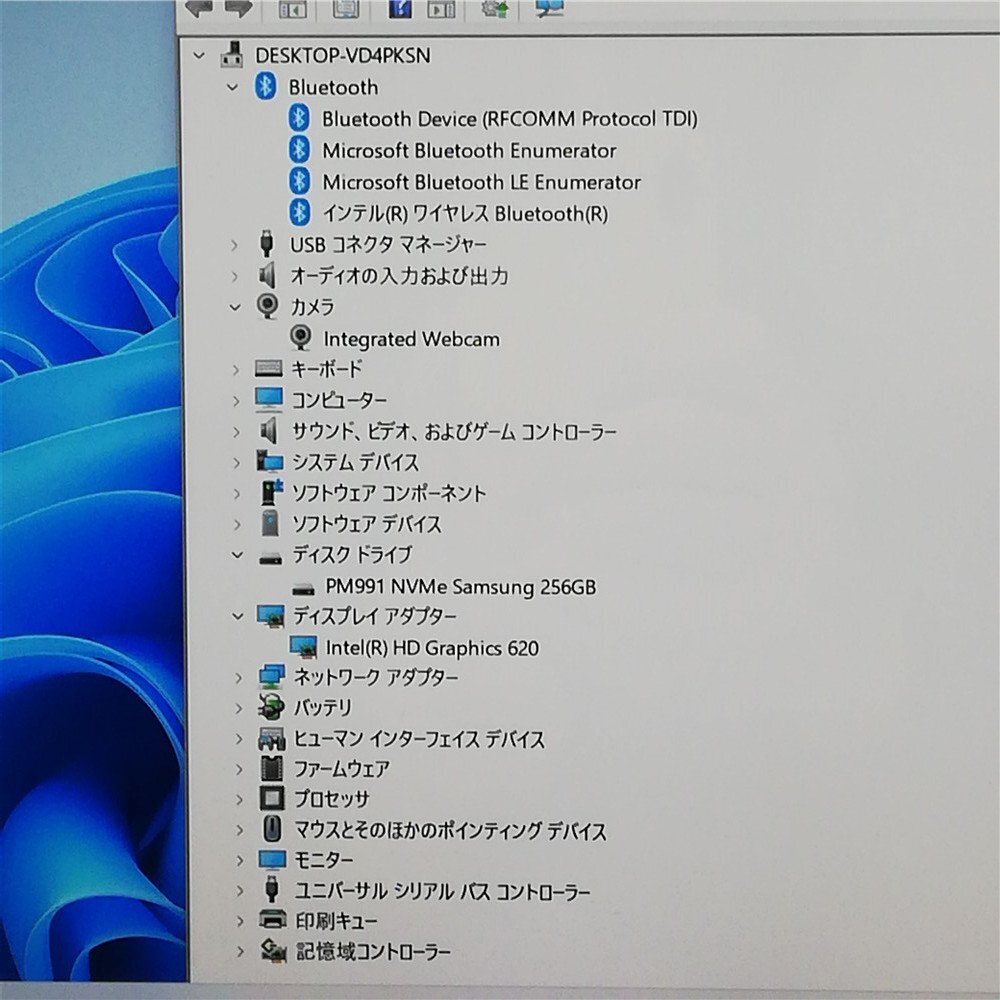Click the ディスプレイ アダプター category icon
1000x1000 pixels.
click(270, 616)
